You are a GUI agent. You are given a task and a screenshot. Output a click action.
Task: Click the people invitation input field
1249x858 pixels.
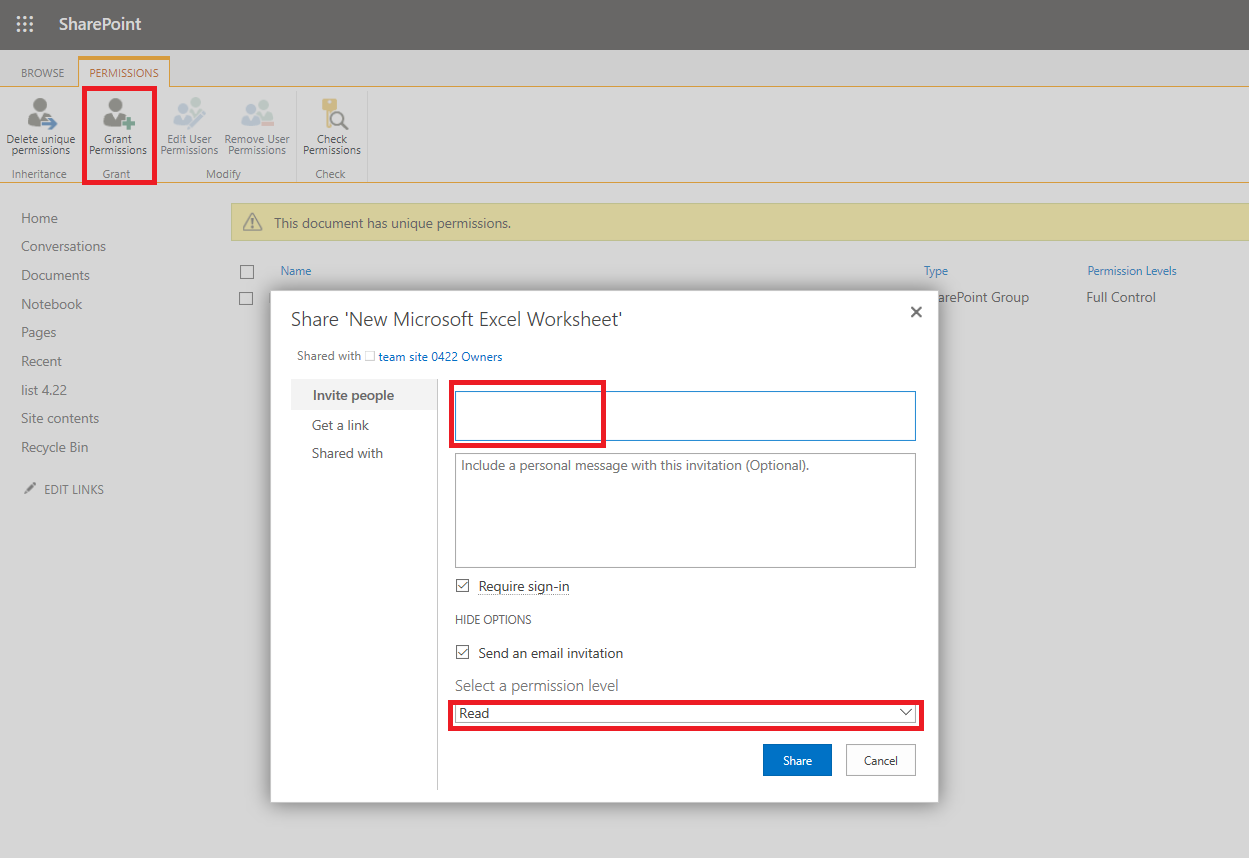coord(527,414)
